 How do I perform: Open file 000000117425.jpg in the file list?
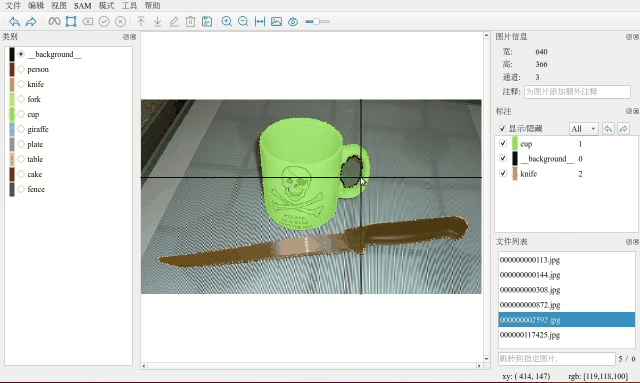pos(567,335)
